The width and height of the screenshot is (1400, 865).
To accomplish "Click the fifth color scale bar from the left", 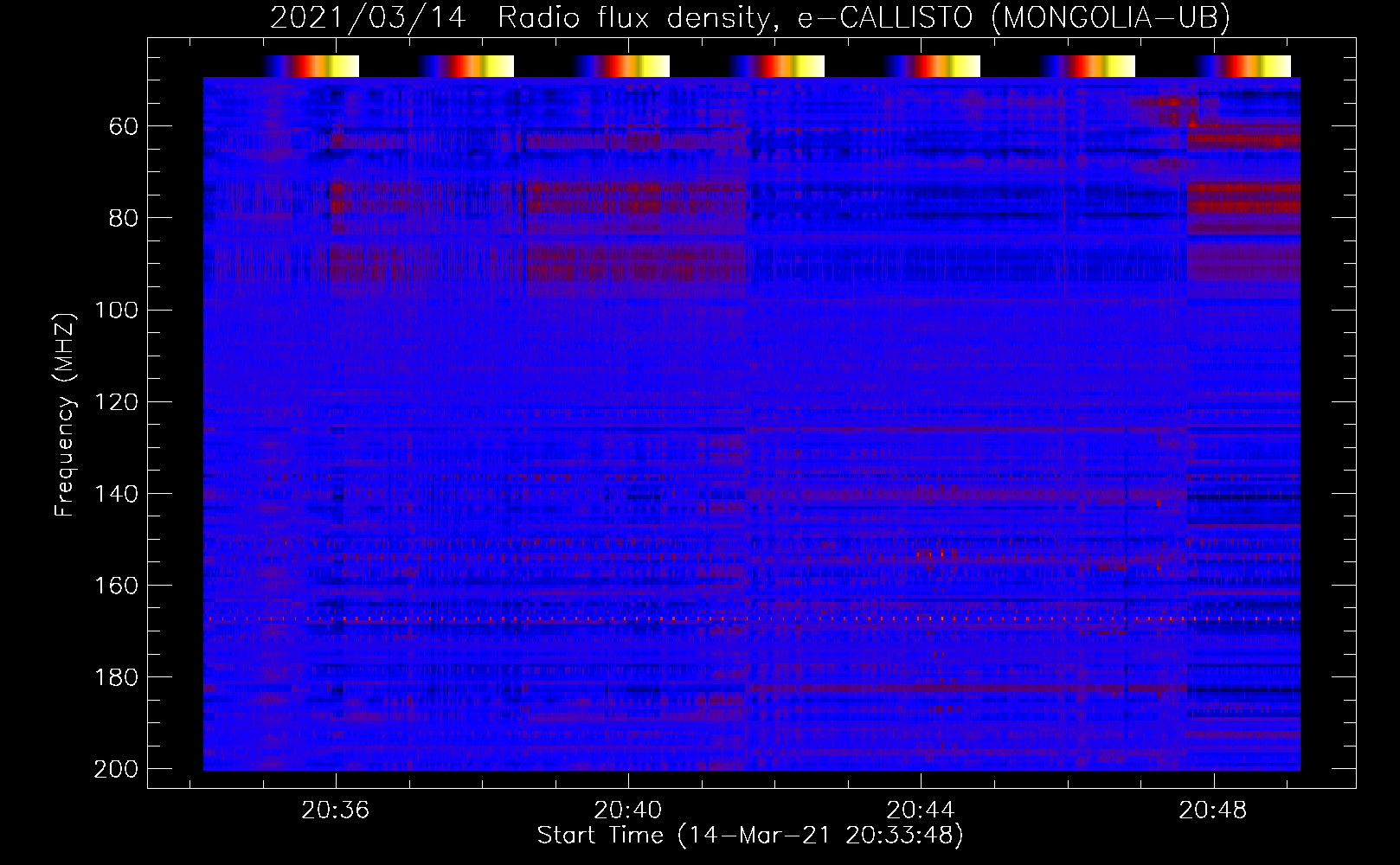I will 932,67.
